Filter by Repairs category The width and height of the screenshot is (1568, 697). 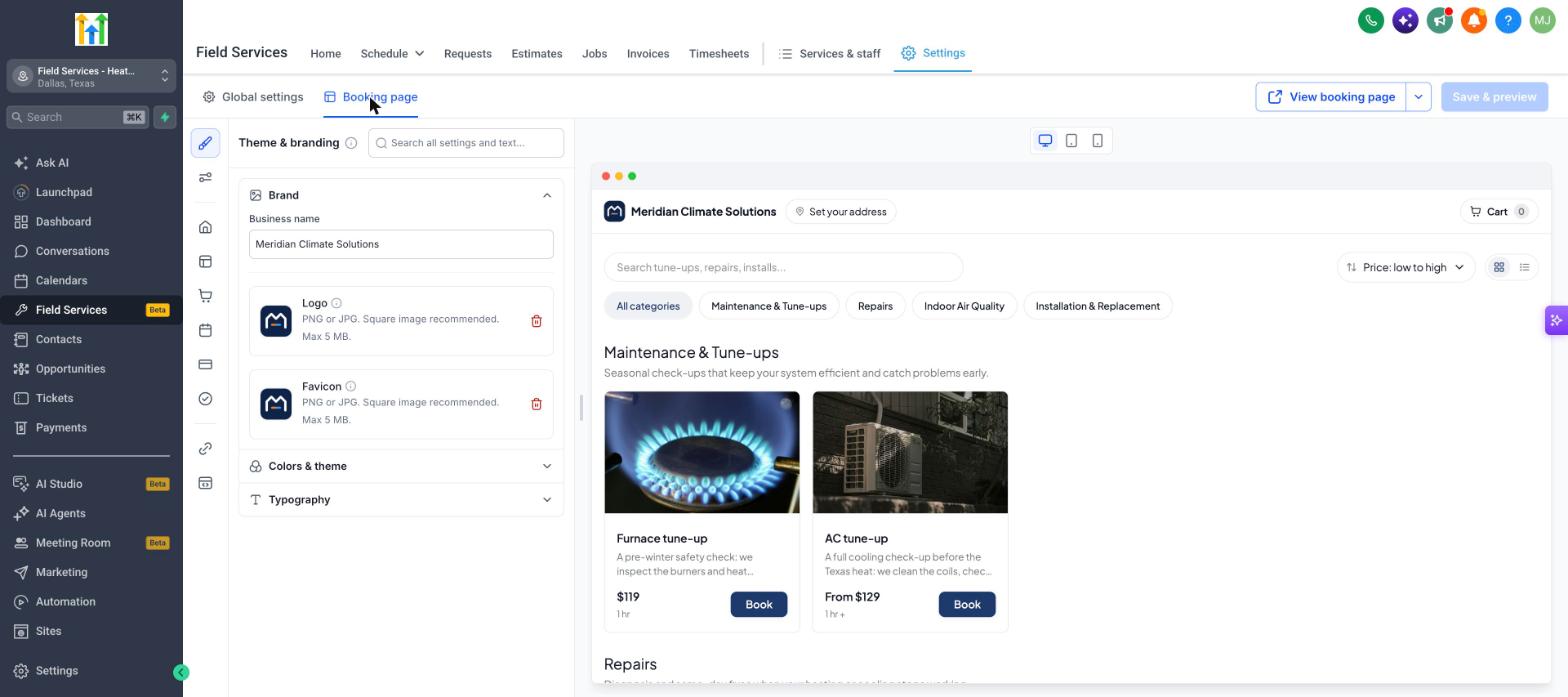(x=875, y=306)
